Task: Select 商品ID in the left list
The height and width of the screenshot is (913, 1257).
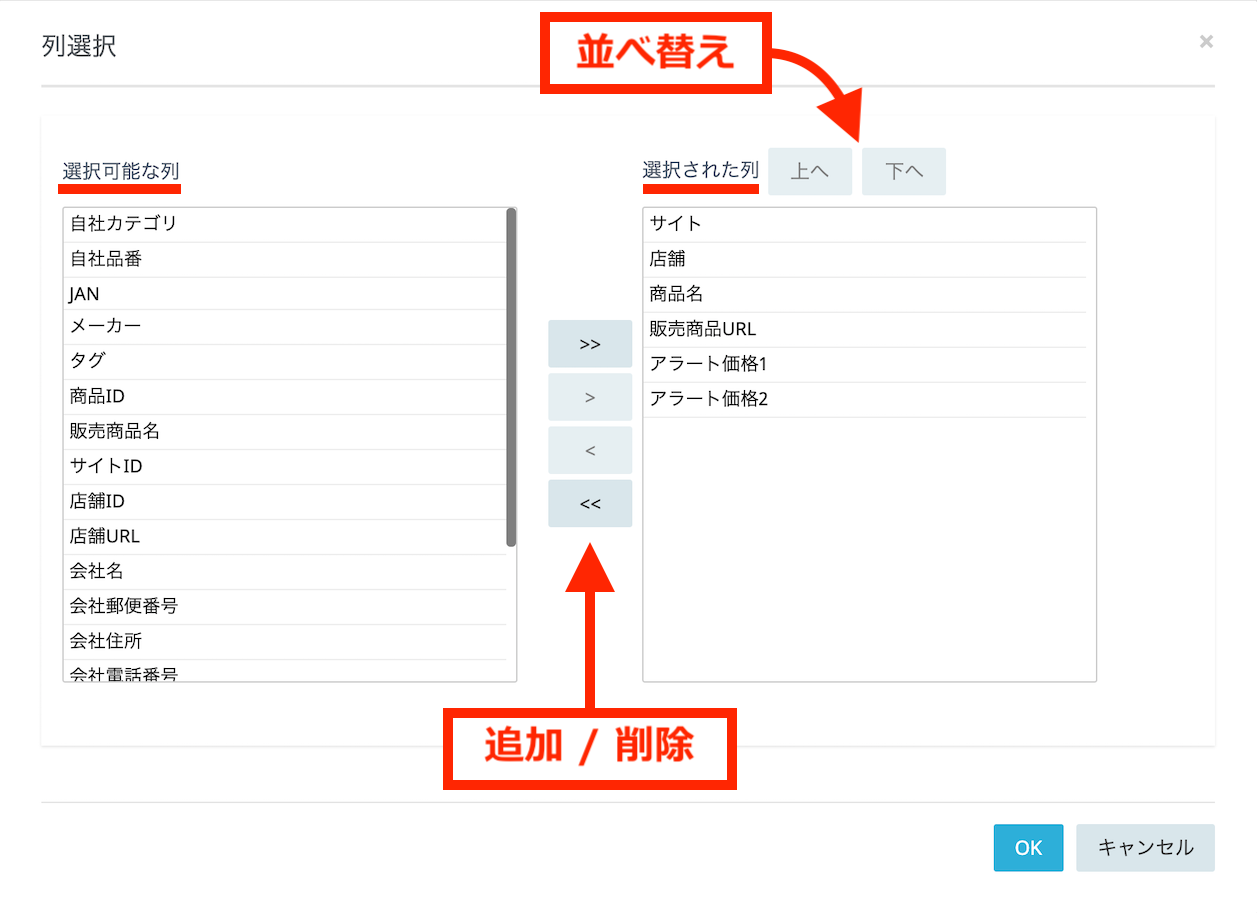Action: click(x=97, y=396)
